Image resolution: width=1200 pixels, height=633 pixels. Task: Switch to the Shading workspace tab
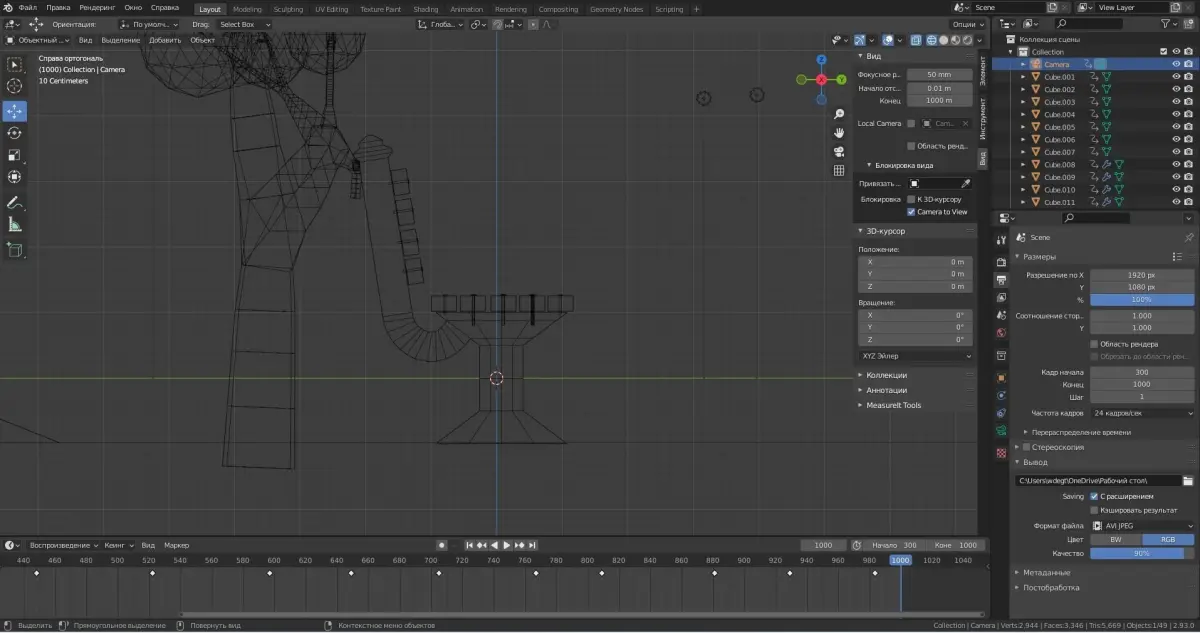(425, 9)
